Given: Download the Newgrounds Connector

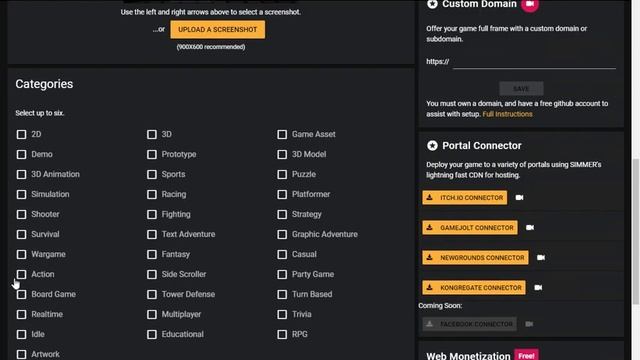Looking at the screenshot, I should pyautogui.click(x=476, y=258).
